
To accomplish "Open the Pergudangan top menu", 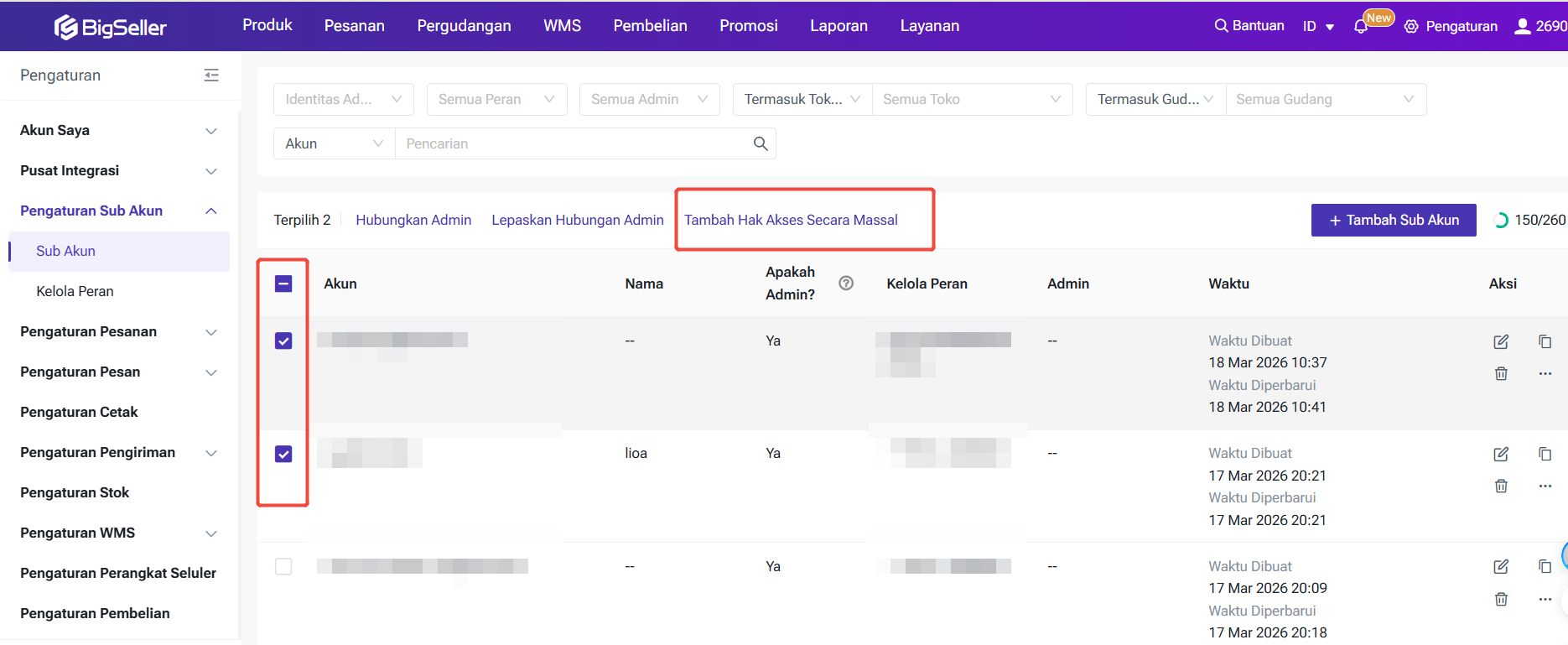I will tap(464, 26).
